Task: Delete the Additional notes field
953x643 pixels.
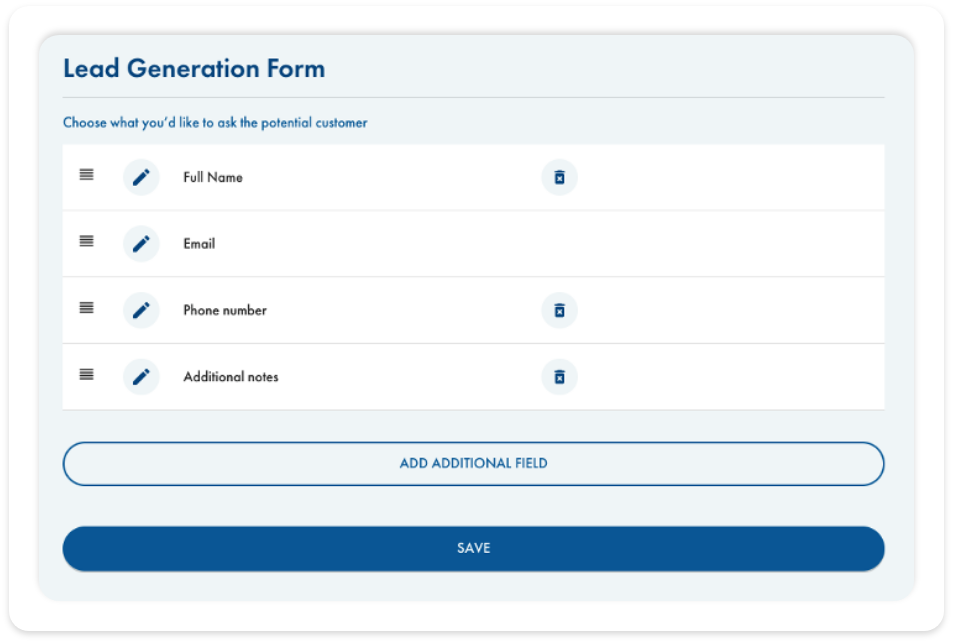Action: tap(559, 377)
